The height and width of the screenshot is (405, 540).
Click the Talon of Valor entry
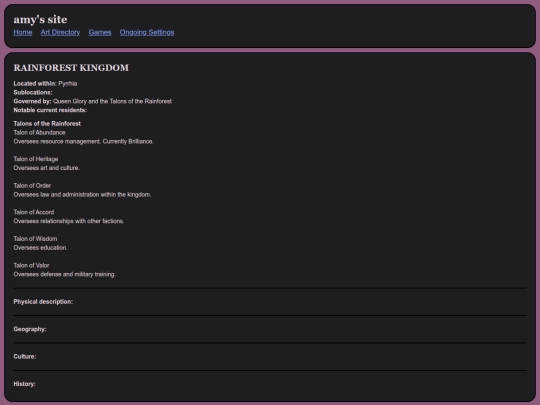pos(31,266)
